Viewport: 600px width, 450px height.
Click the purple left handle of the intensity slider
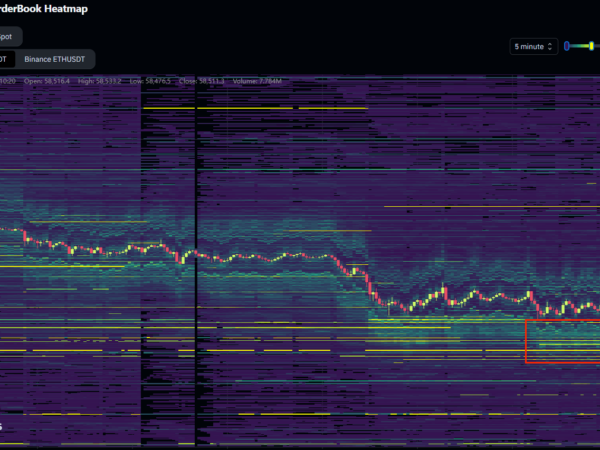(567, 46)
